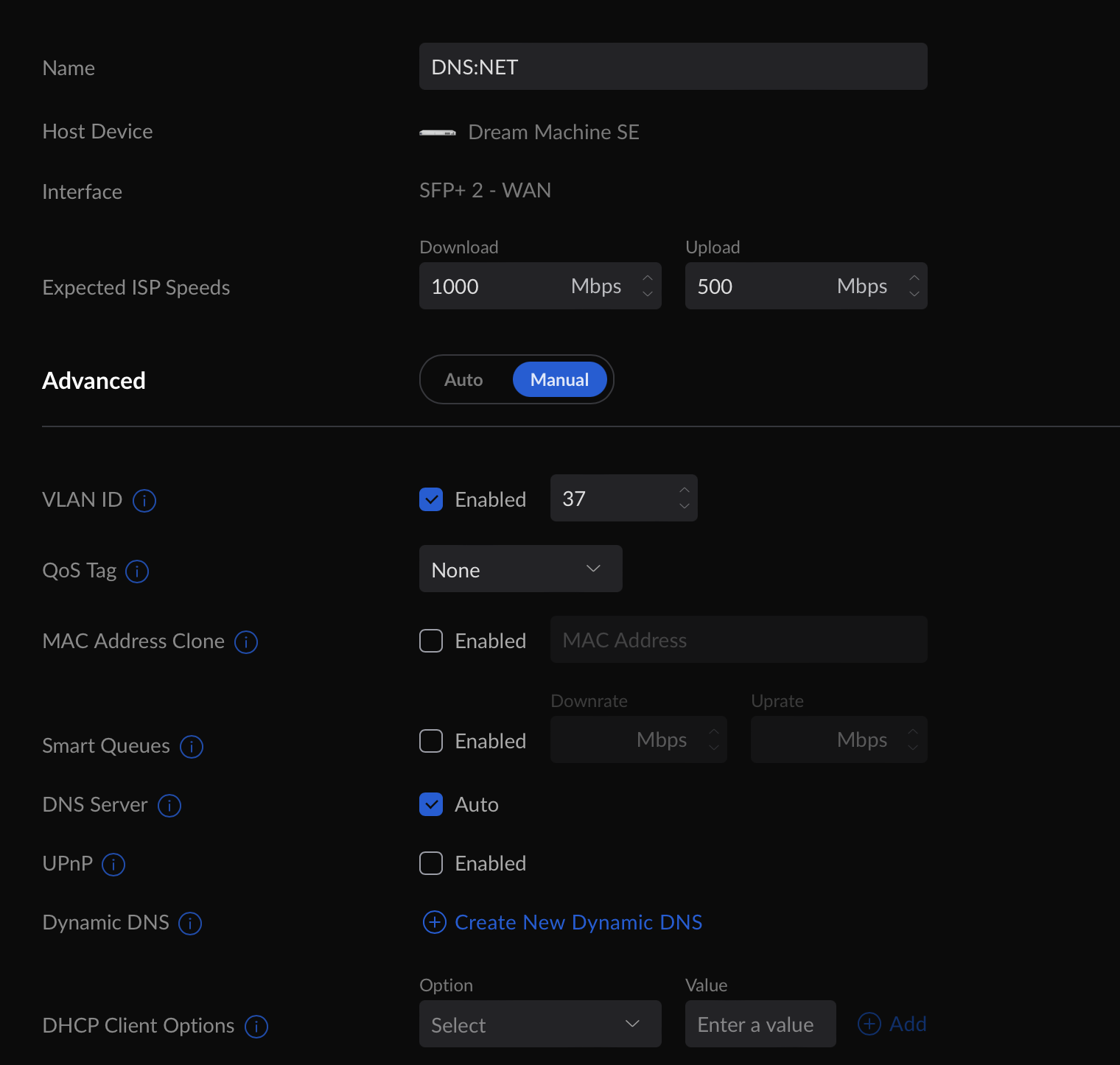Screen dimensions: 1120x1065
Task: Uncheck the VLAN ID Enabled checkbox
Action: 431,499
